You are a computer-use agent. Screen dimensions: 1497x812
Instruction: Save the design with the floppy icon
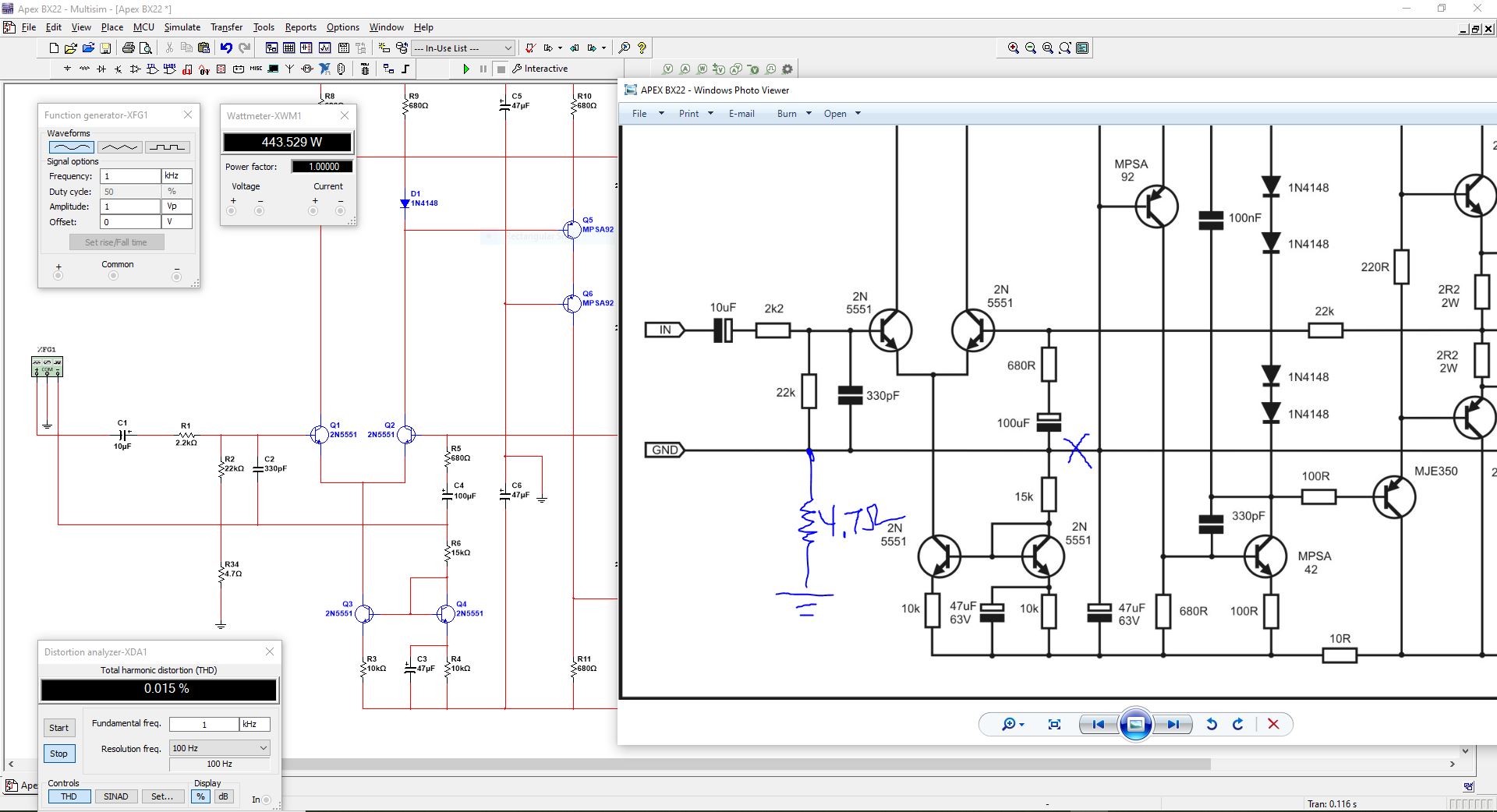click(105, 48)
